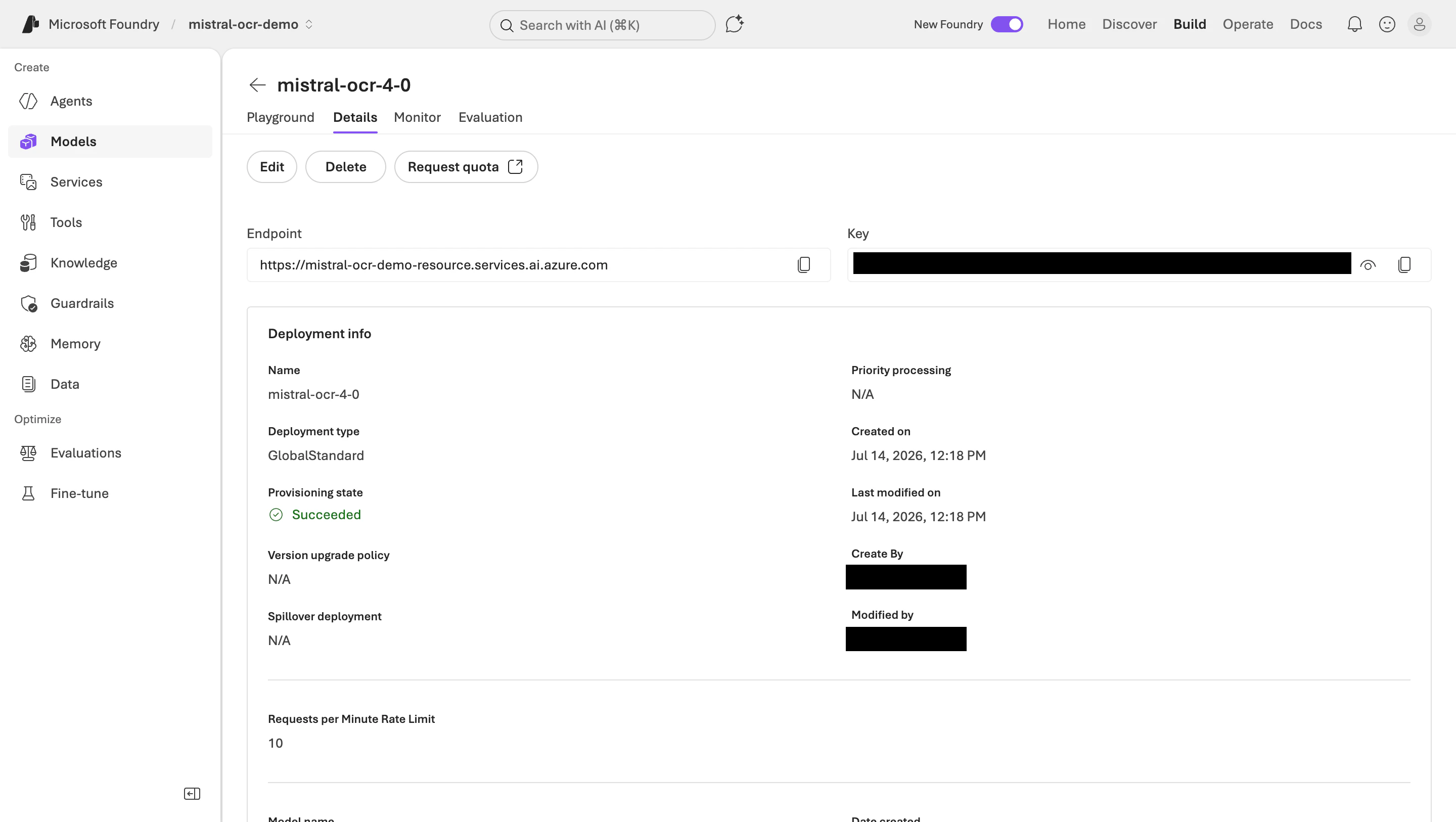
Task: Click the Guardrails shield icon
Action: coord(28,304)
